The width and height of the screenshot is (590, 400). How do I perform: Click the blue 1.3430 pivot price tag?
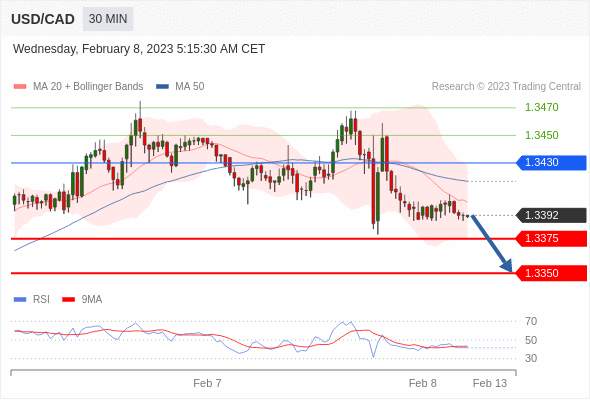(x=552, y=163)
